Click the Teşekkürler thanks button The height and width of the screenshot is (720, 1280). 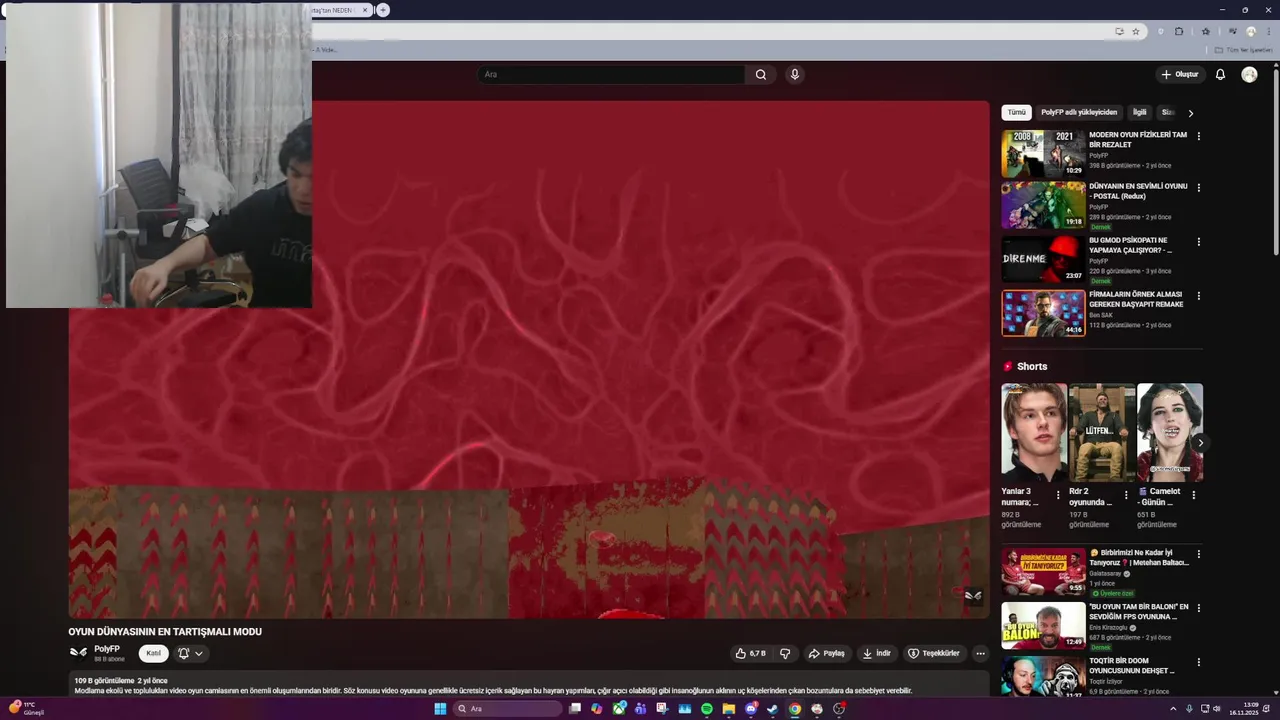(x=934, y=653)
